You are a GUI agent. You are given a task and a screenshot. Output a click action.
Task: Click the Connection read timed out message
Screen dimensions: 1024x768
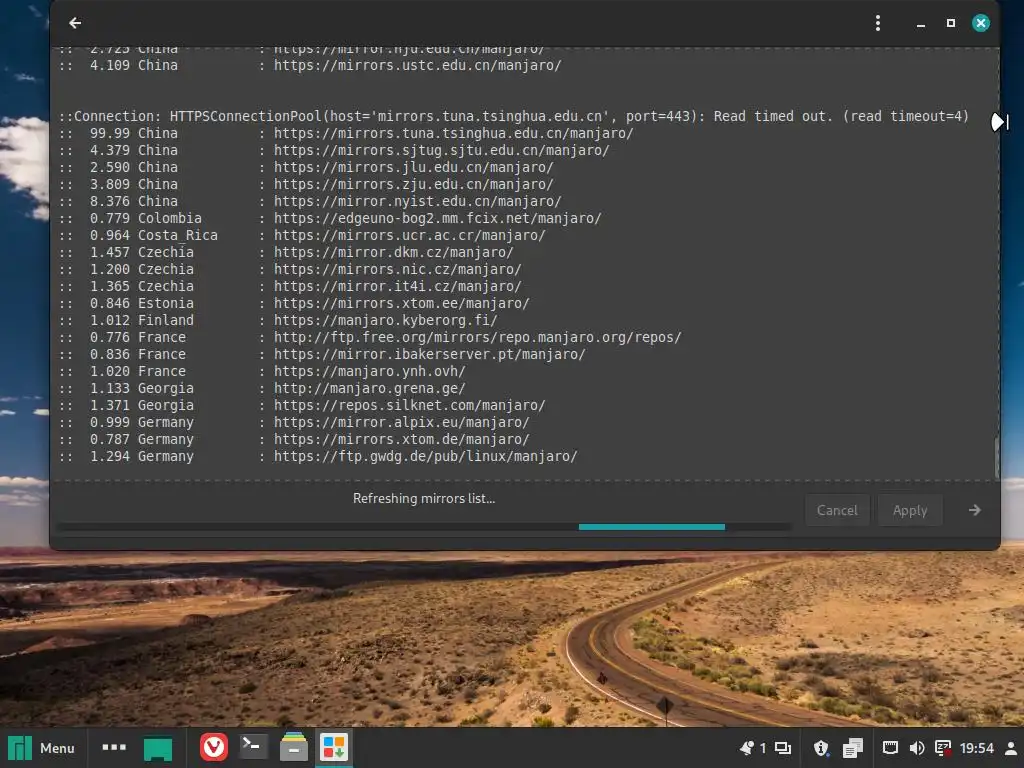point(514,116)
